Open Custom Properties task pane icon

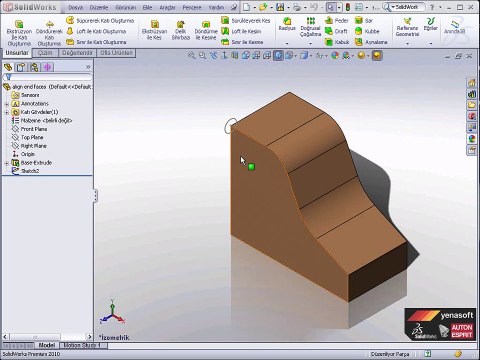click(x=472, y=150)
